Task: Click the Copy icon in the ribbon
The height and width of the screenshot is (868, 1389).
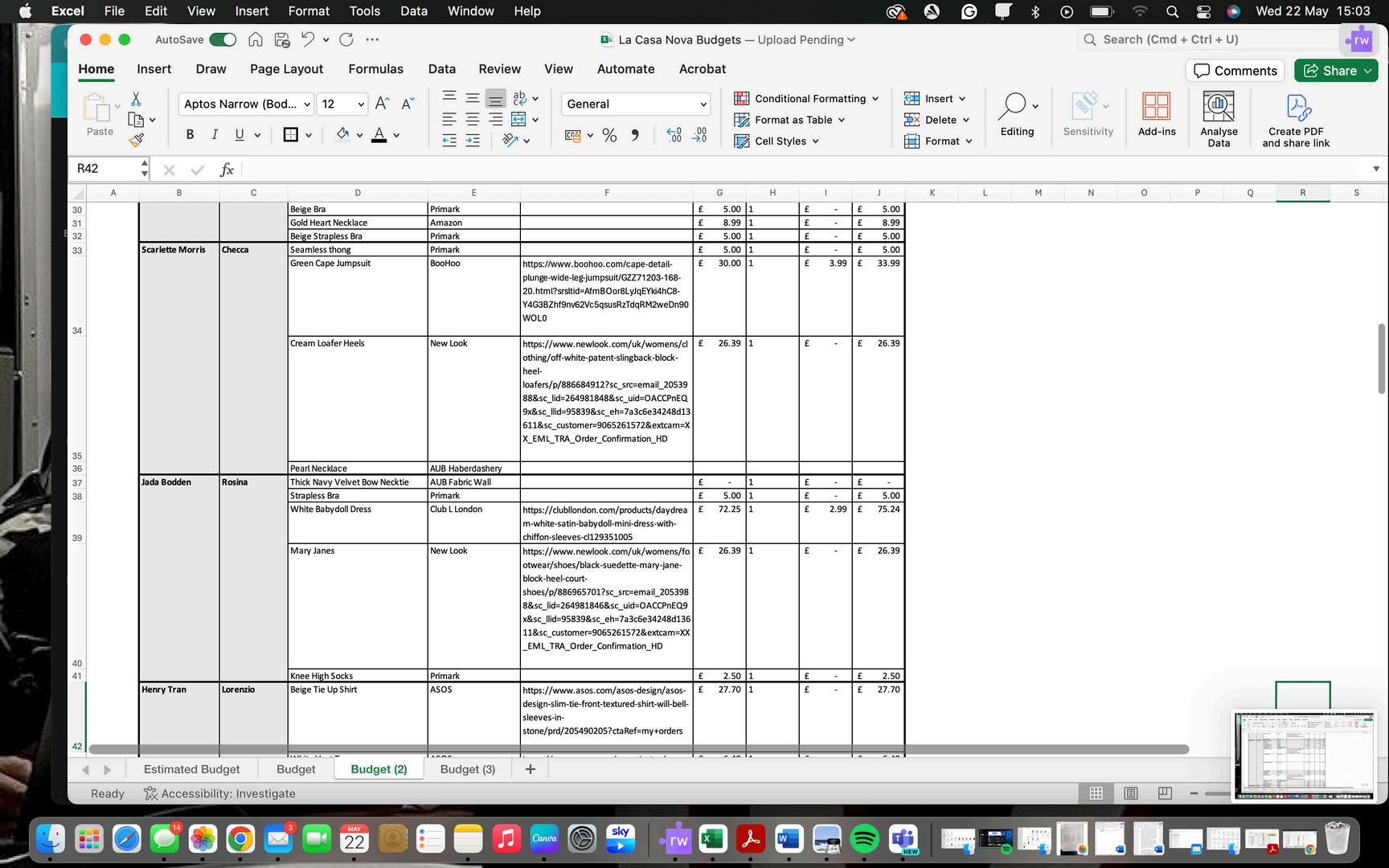Action: point(136,120)
